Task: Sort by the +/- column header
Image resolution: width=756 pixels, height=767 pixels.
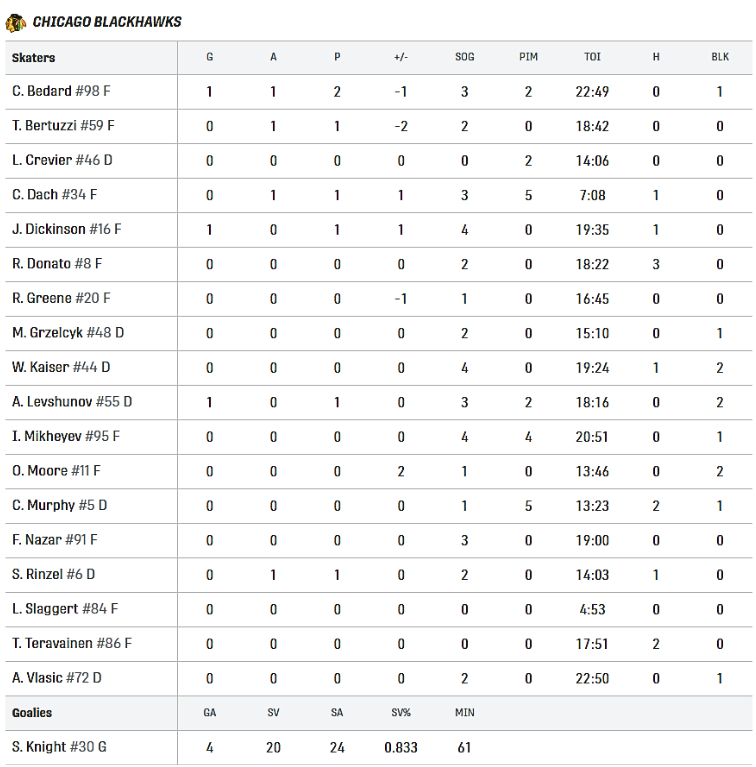Action: coord(400,58)
